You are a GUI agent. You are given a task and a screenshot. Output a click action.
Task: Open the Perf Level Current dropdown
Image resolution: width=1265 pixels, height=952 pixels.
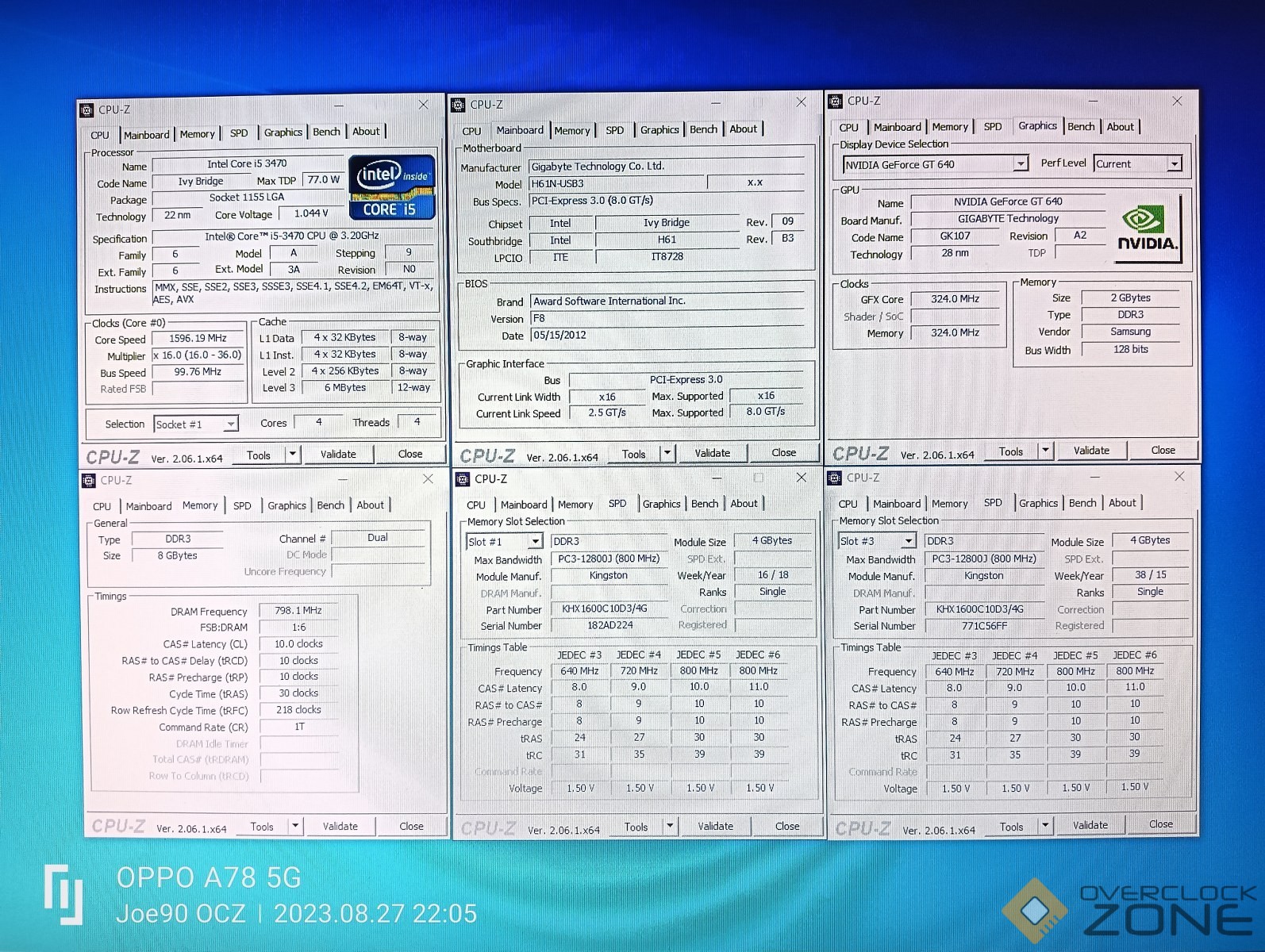[1175, 163]
